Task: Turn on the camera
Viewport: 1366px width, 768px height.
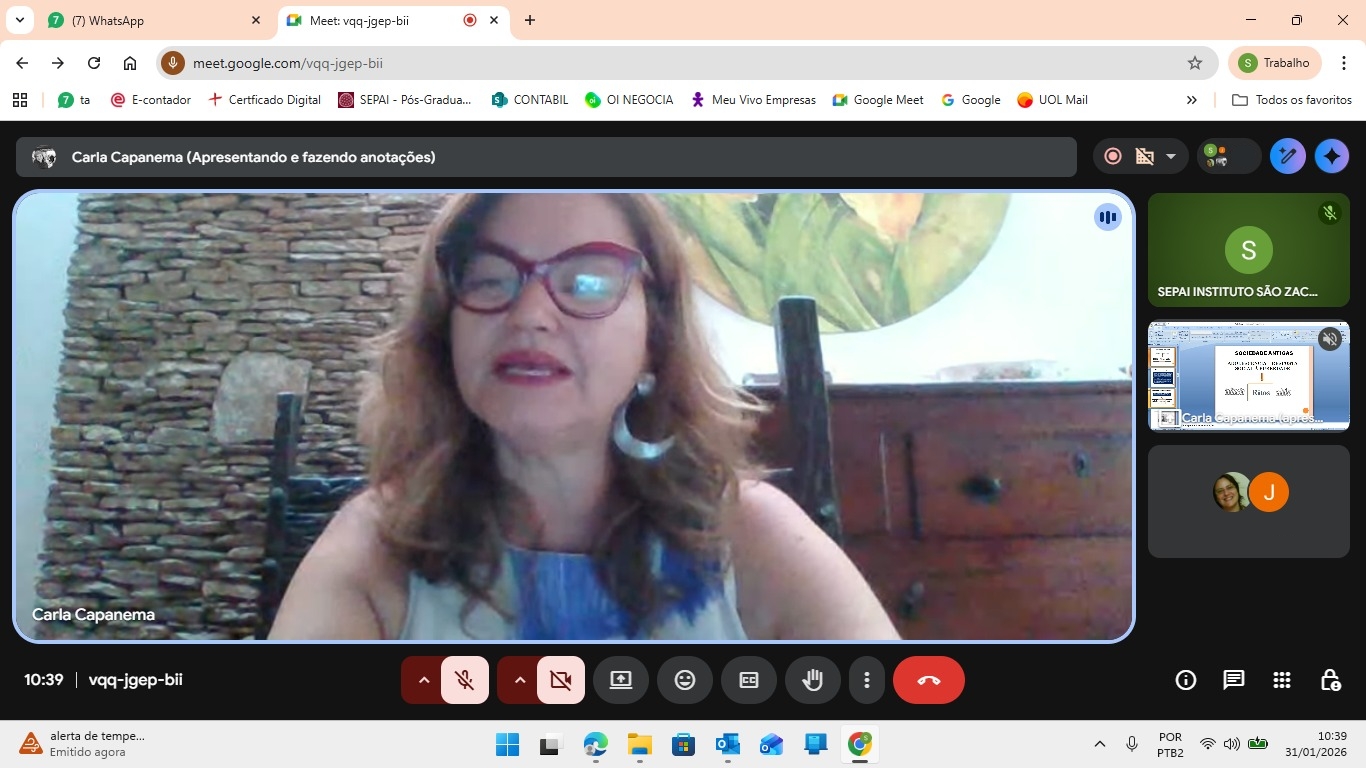Action: (561, 680)
